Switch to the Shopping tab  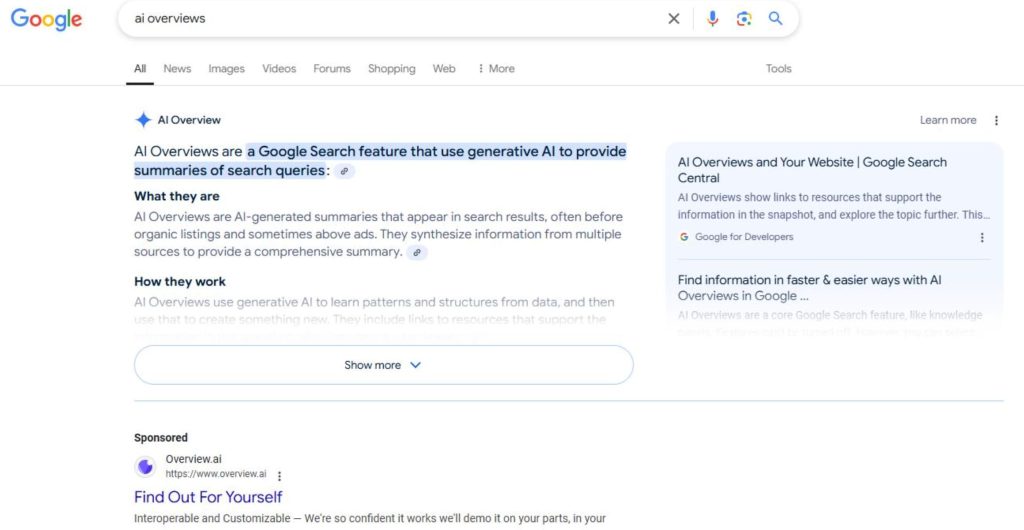point(391,69)
